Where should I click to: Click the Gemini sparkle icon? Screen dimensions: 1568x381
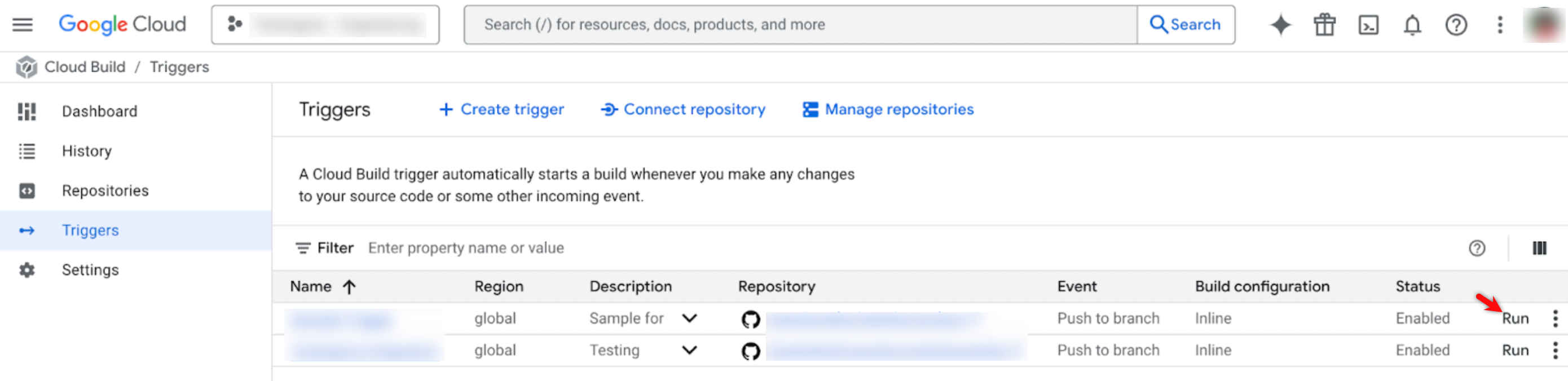1280,25
